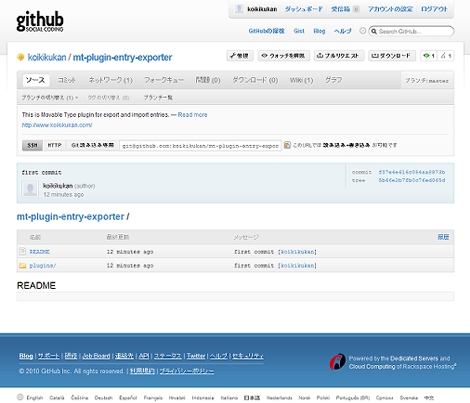
Task: Click the ウォッチを解除 button
Action: [x=284, y=56]
